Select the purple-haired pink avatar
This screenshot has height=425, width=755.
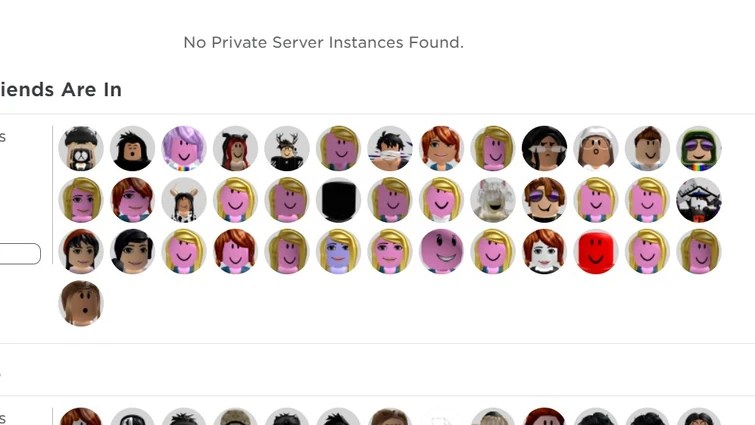tap(184, 148)
